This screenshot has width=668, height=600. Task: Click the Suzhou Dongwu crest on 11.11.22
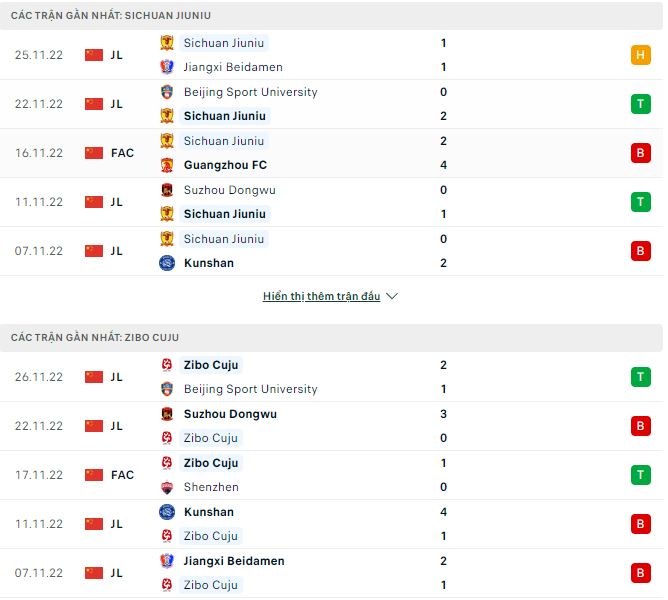pos(167,190)
